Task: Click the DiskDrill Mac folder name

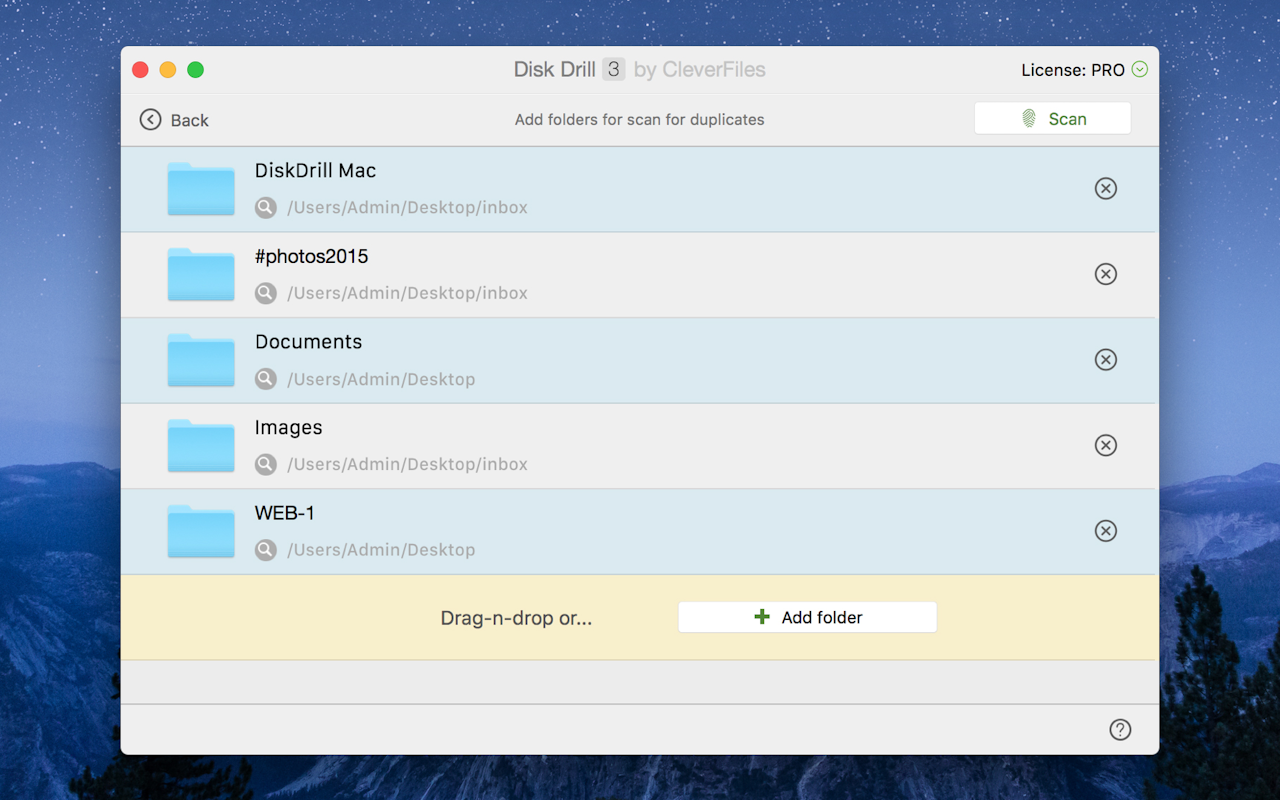Action: point(315,171)
